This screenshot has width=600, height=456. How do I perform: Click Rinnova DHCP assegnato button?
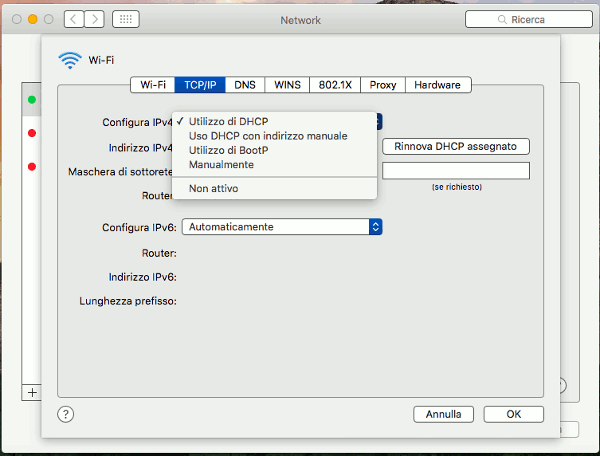(455, 146)
